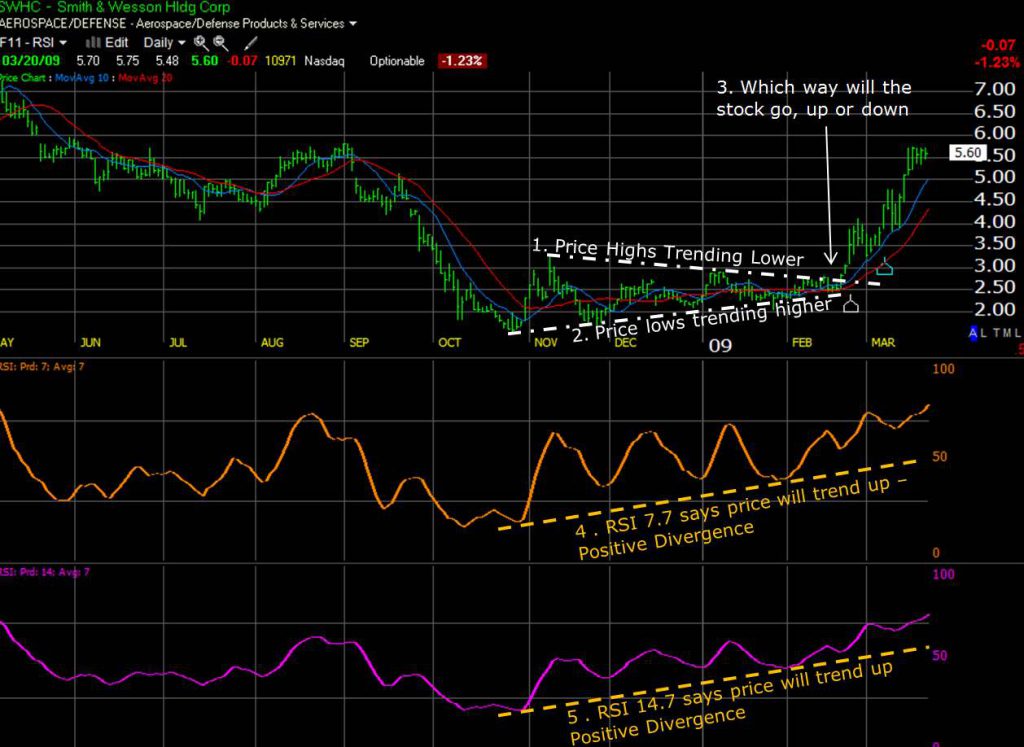
Task: Switch to logarithmic scale with the L toggle
Action: [x=984, y=333]
